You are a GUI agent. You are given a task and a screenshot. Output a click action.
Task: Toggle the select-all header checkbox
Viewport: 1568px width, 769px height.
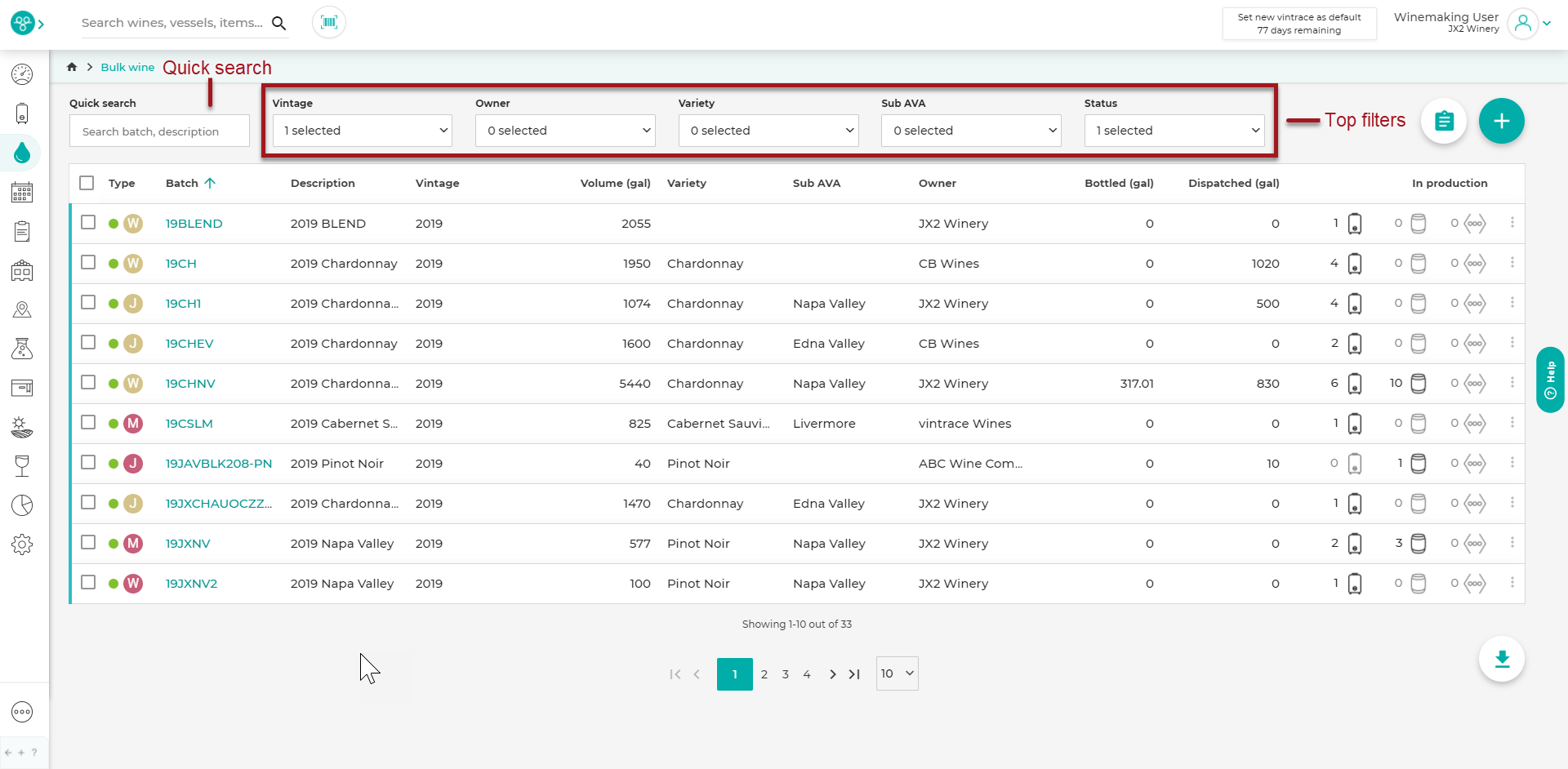tap(87, 183)
